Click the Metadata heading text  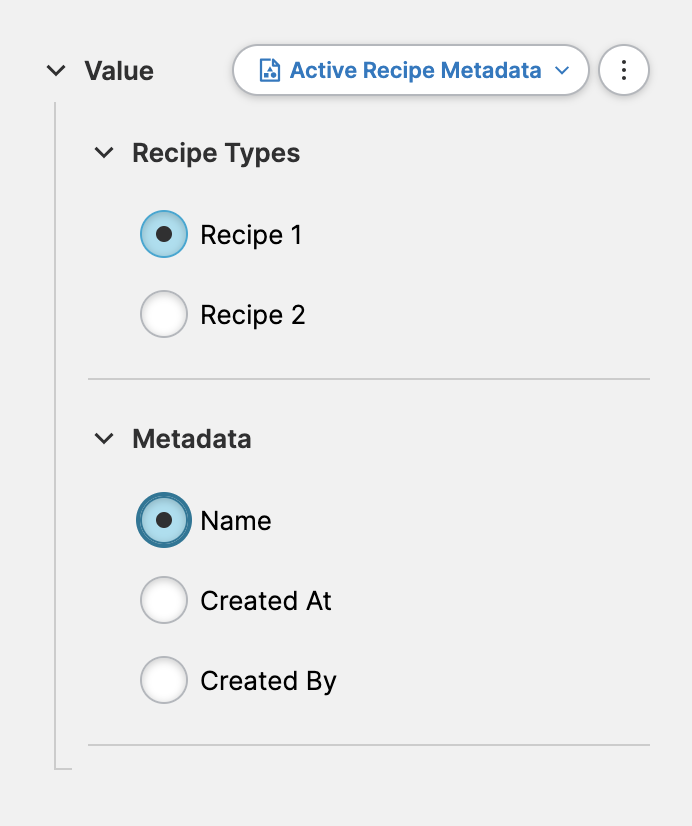coord(192,439)
